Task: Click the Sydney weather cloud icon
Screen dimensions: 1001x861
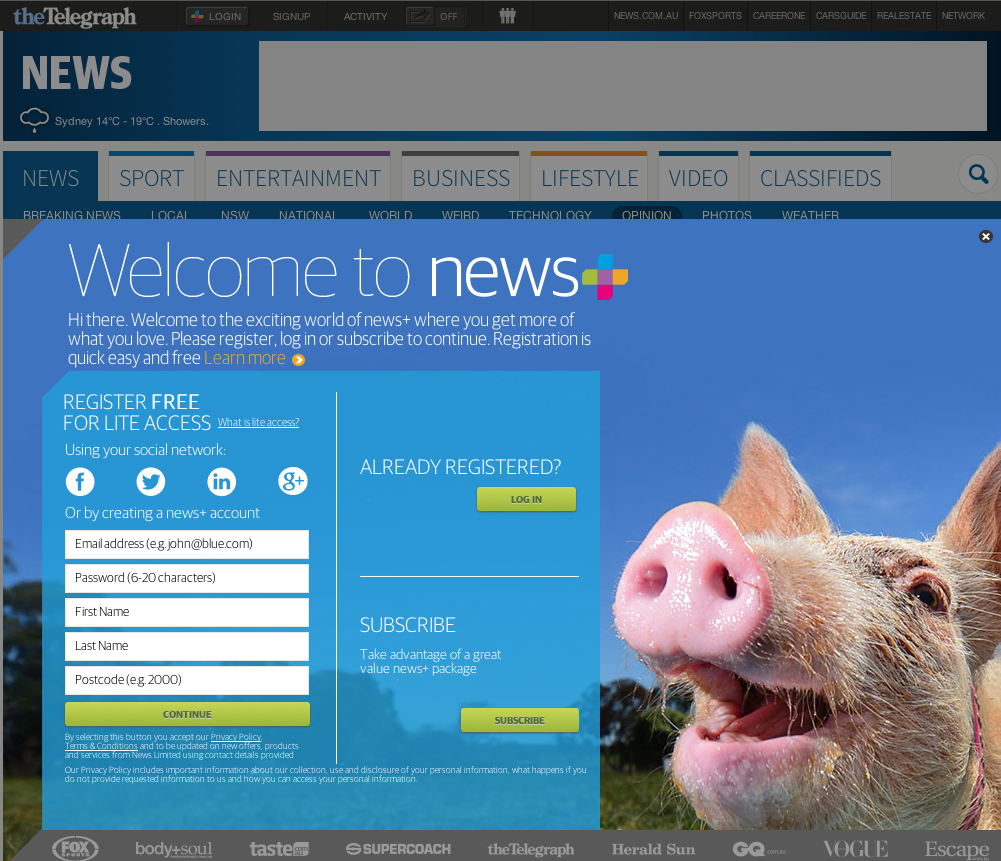Action: point(34,119)
